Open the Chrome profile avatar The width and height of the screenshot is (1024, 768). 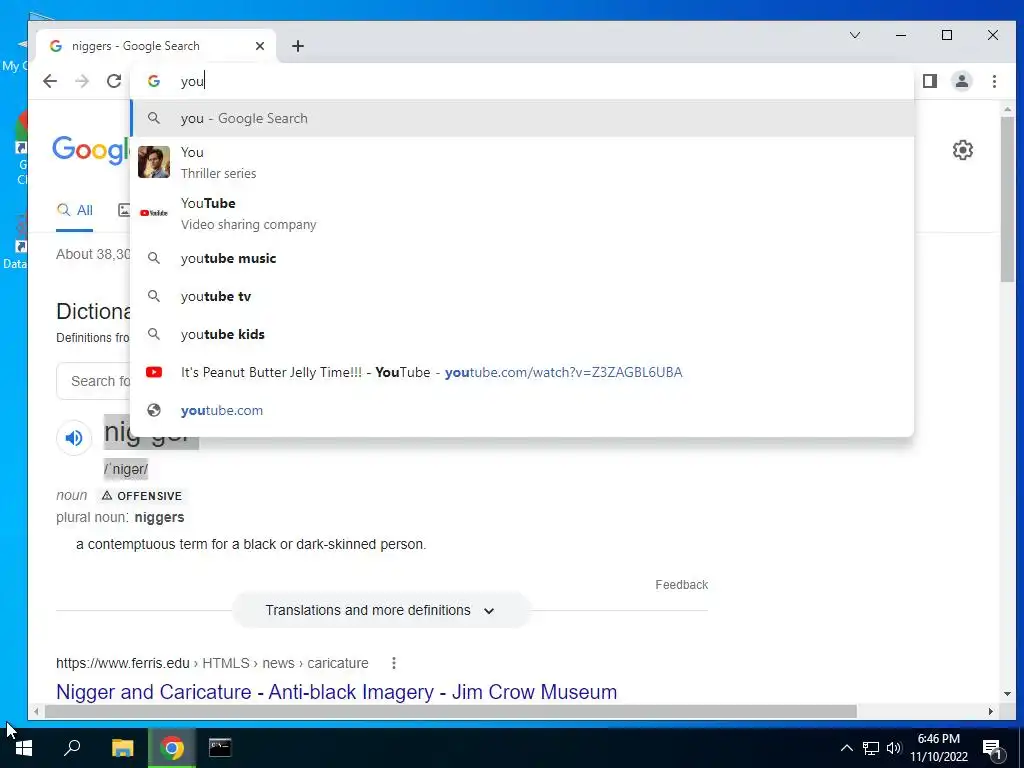pyautogui.click(x=962, y=81)
